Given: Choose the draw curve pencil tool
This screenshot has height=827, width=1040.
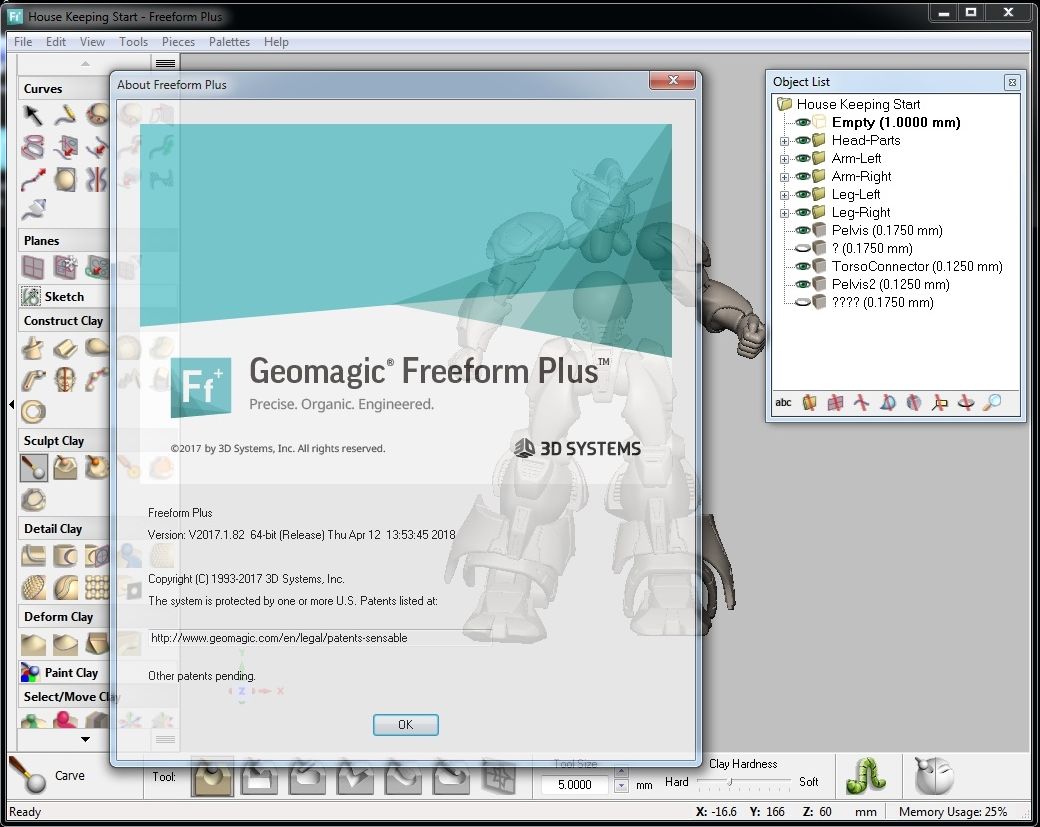Looking at the screenshot, I should click(x=65, y=115).
